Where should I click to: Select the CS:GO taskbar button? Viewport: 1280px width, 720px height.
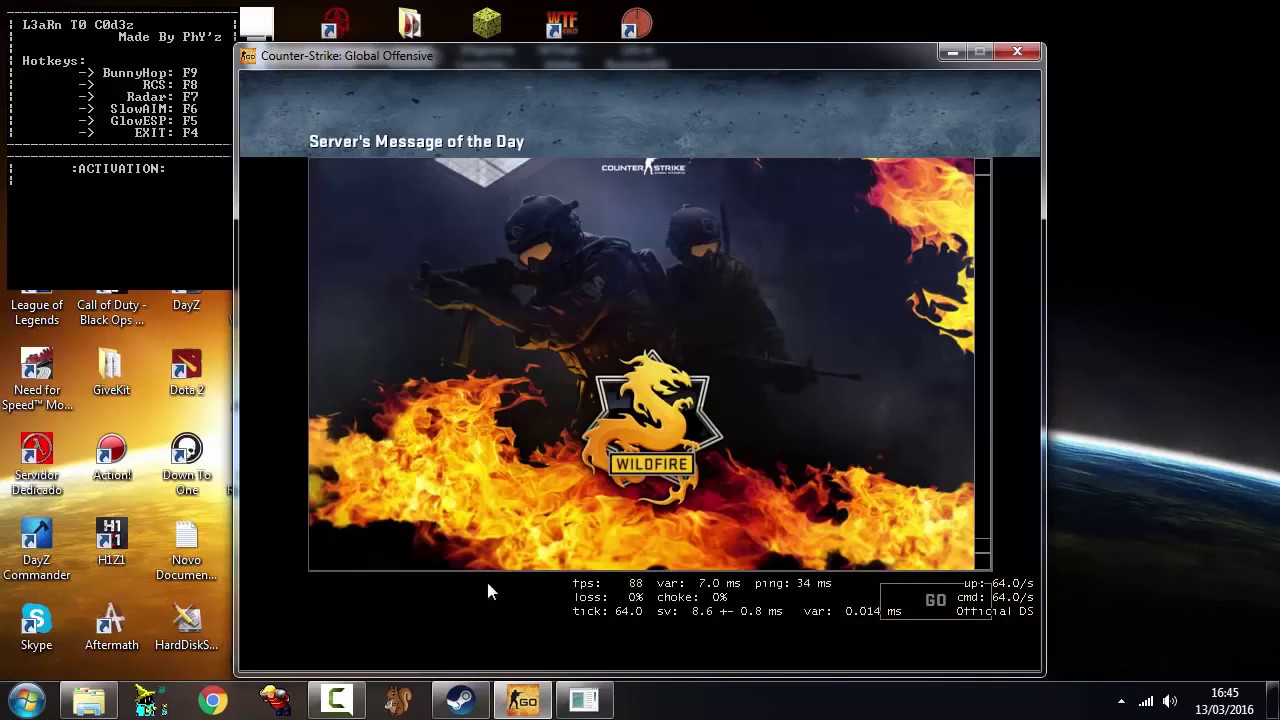point(523,700)
